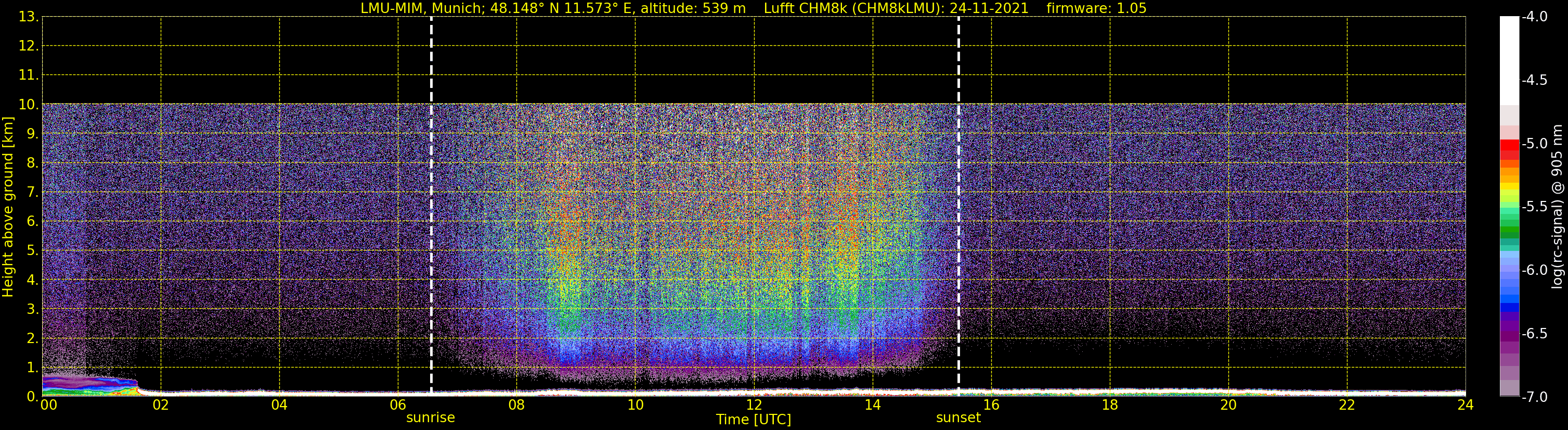Select the instrument label 'Lufft CHM8k (CHM8kLMU): 24-11-2021'
Image resolution: width=1568 pixels, height=430 pixels.
896,8
